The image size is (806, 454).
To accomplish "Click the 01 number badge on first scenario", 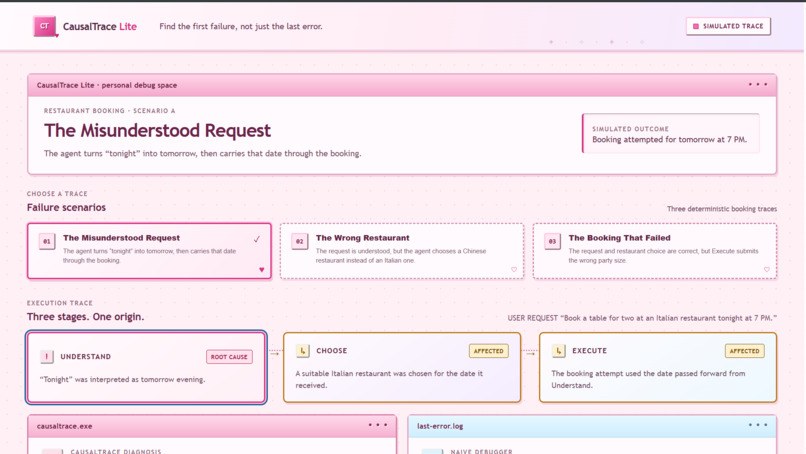I will (x=47, y=241).
